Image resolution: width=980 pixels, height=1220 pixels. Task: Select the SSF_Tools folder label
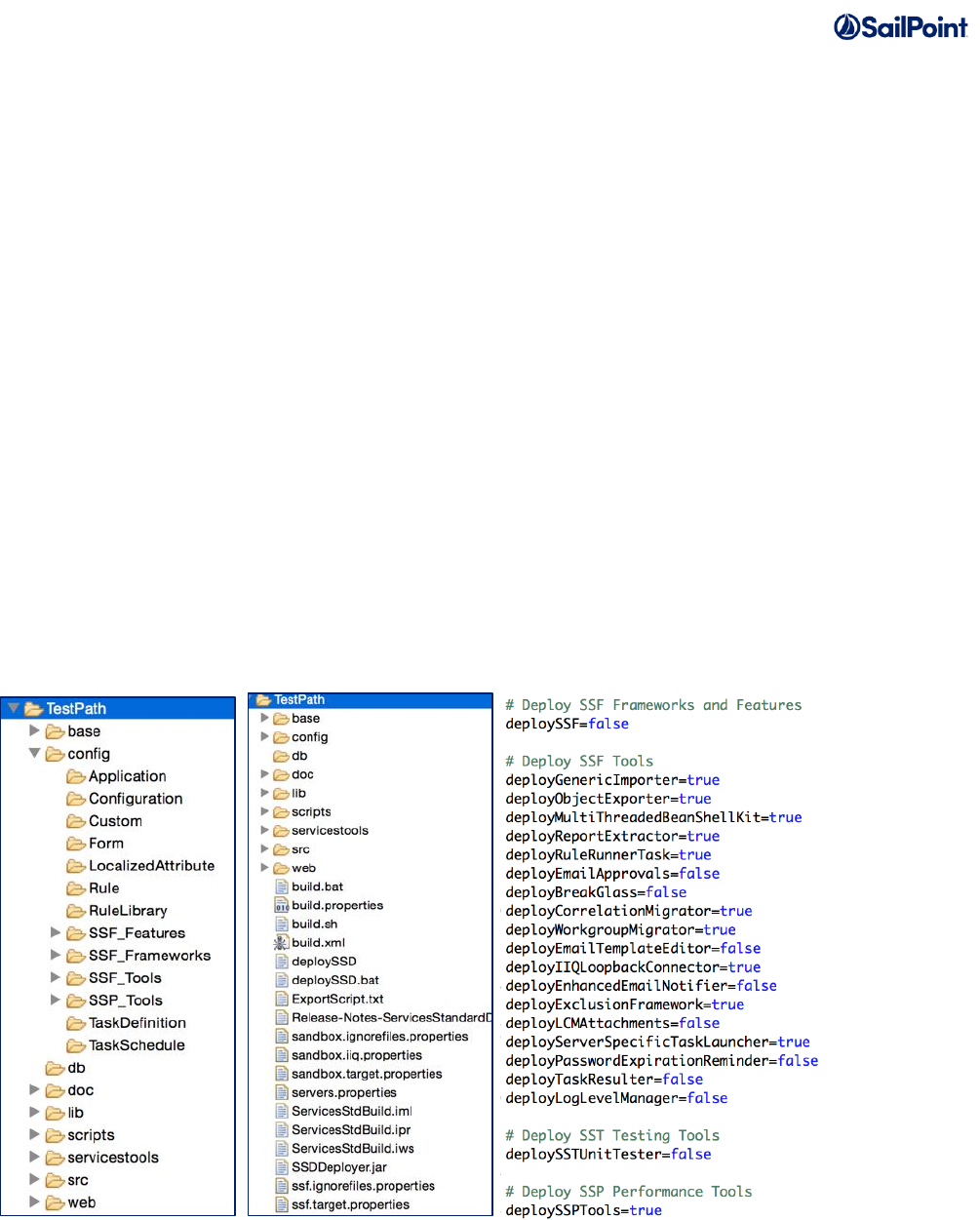[x=125, y=978]
